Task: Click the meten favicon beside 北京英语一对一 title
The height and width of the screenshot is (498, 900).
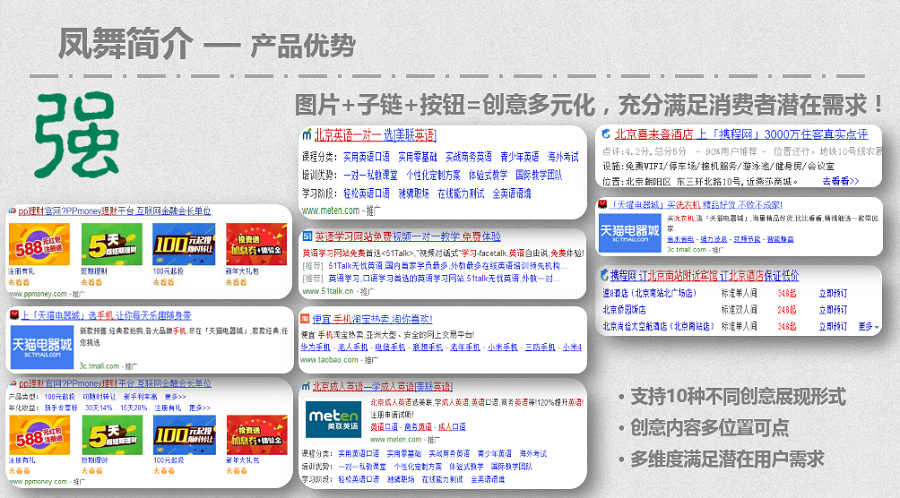Action: [307, 135]
